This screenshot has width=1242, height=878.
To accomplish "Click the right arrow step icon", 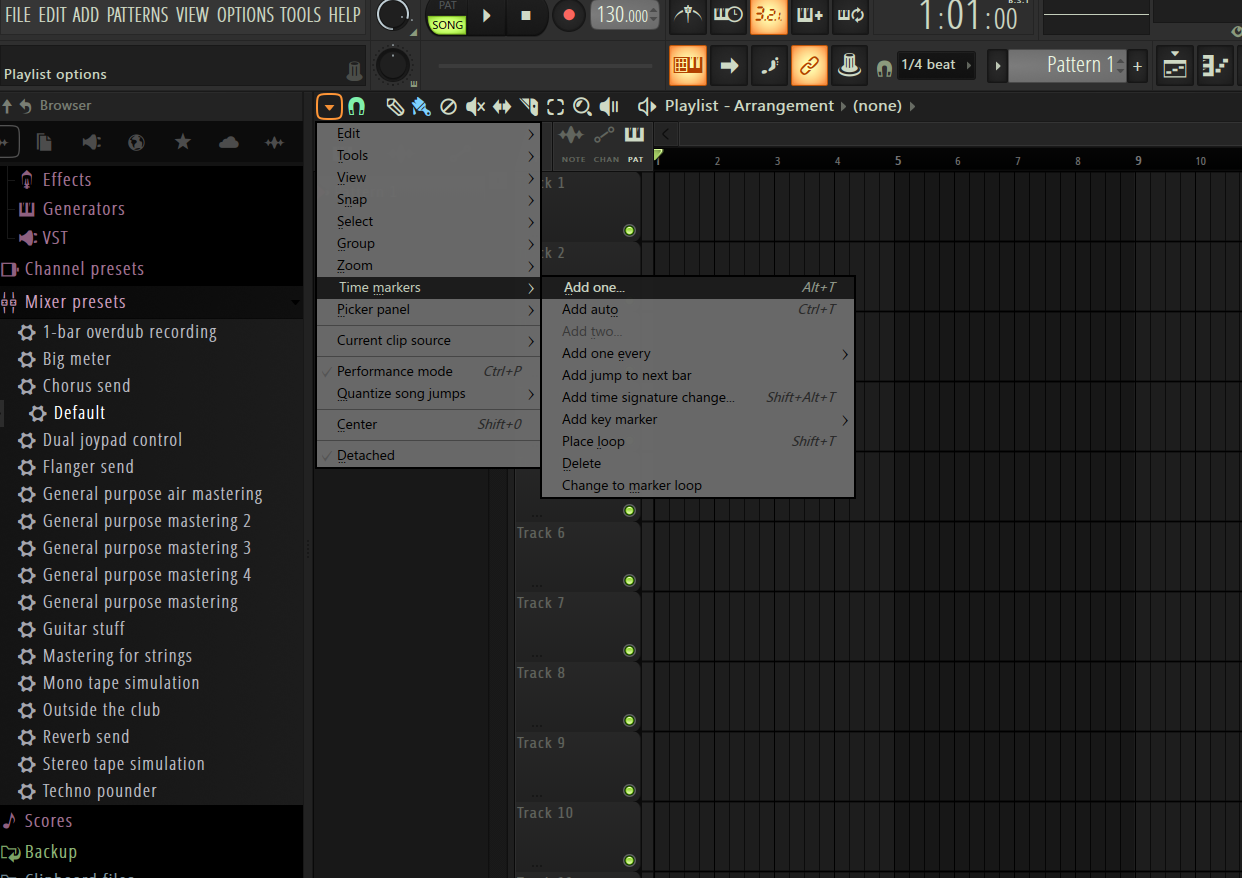I will 729,66.
